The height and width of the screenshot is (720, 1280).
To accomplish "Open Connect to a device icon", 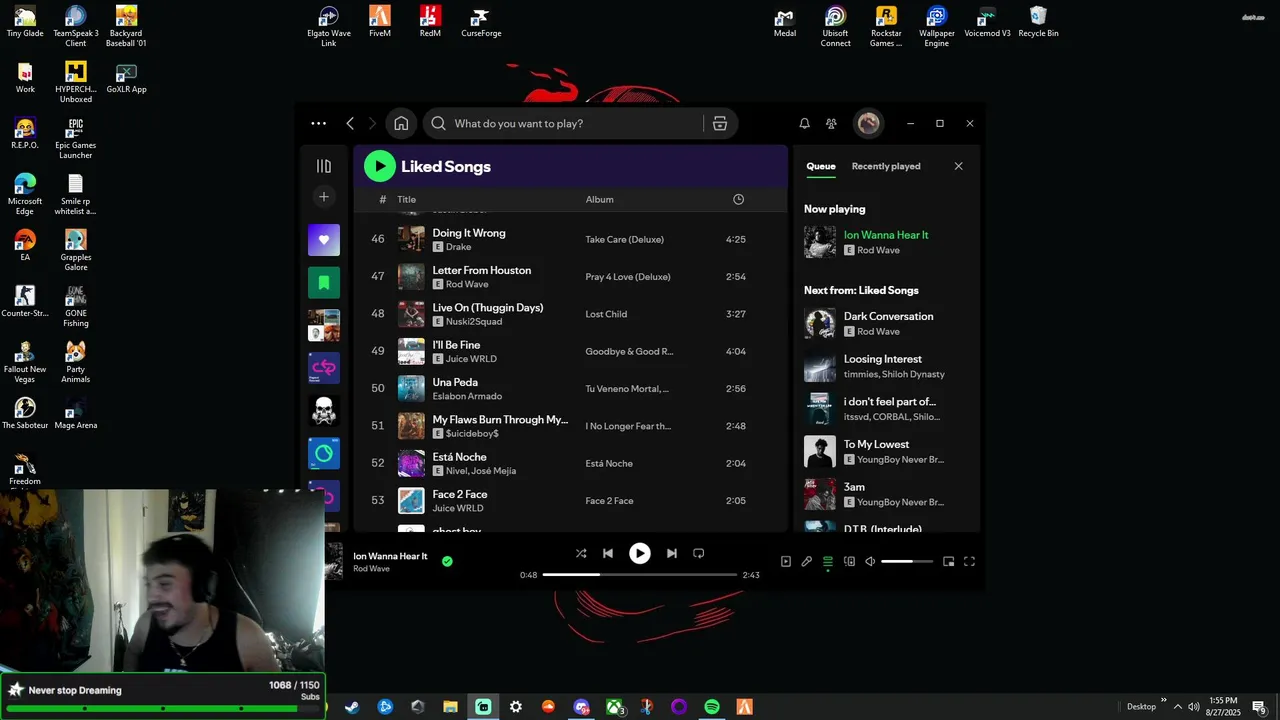I will pyautogui.click(x=849, y=562).
